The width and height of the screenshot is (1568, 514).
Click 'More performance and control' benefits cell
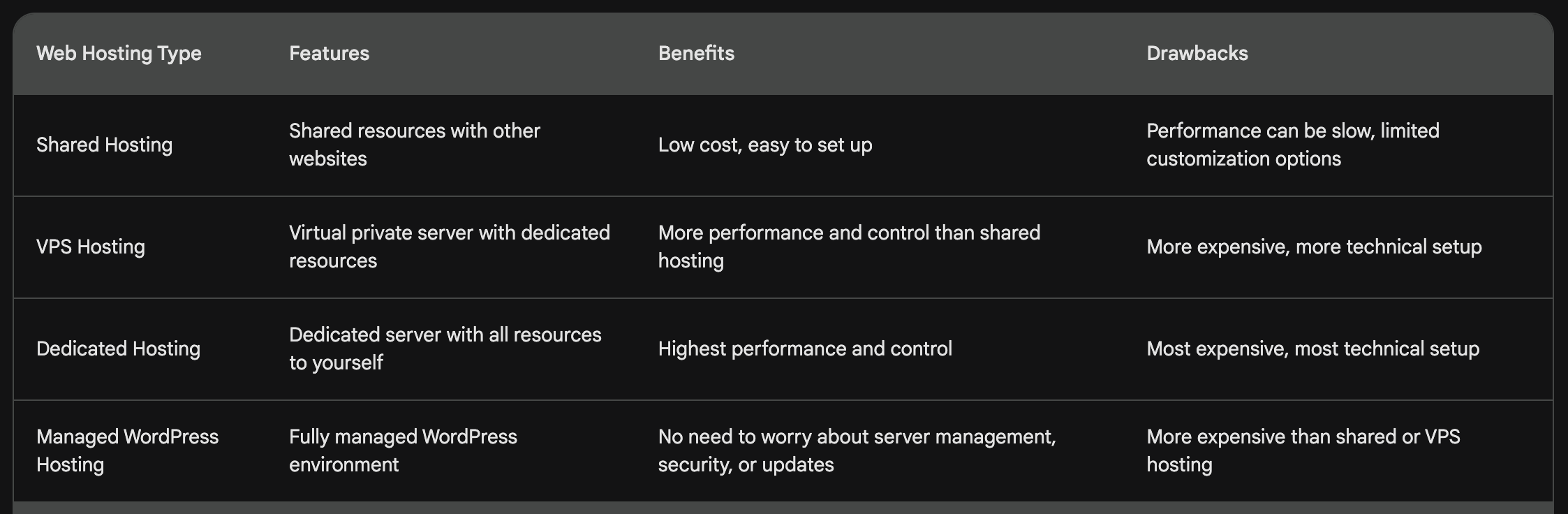[849, 247]
